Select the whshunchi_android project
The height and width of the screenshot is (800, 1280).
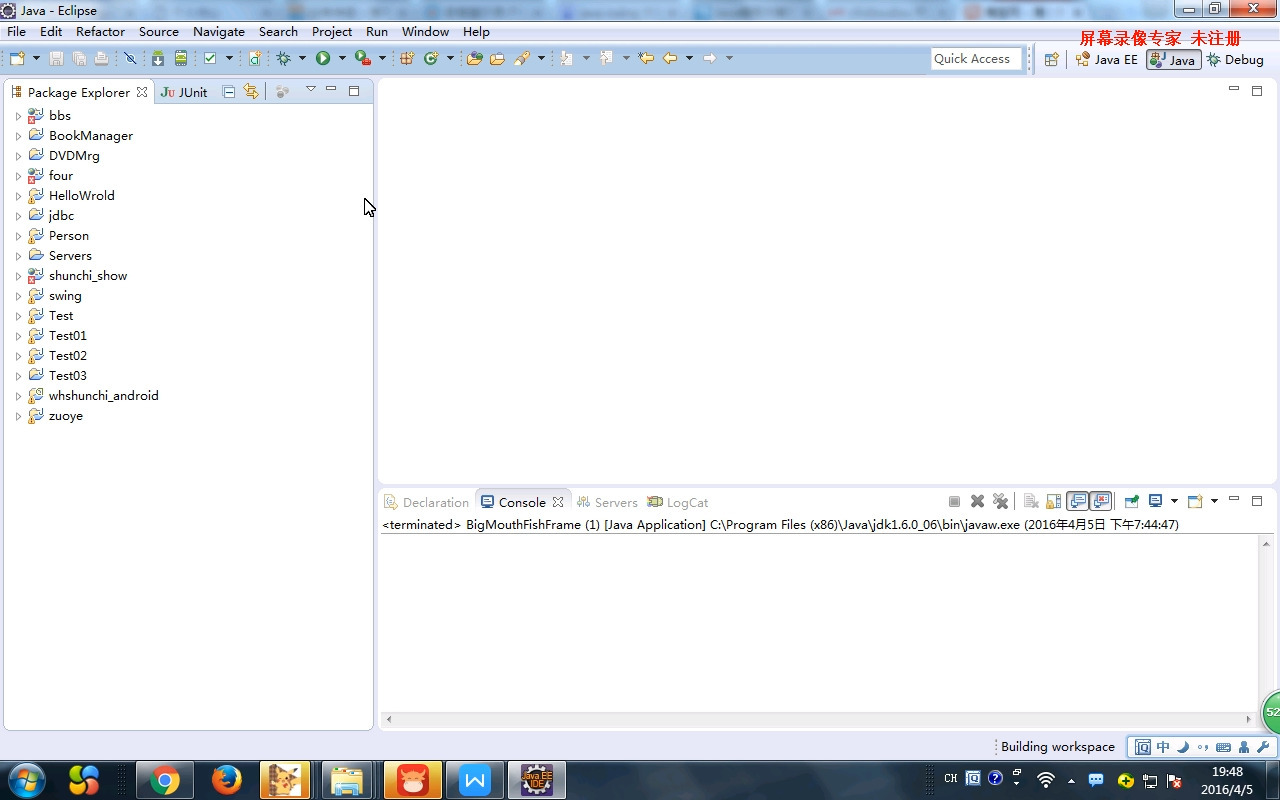click(103, 396)
